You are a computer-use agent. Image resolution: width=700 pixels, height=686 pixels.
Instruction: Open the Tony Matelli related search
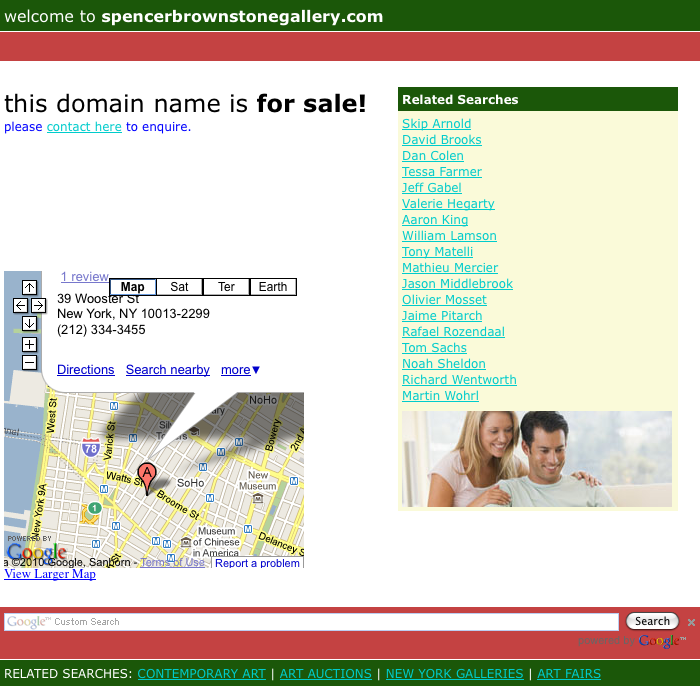tap(437, 252)
